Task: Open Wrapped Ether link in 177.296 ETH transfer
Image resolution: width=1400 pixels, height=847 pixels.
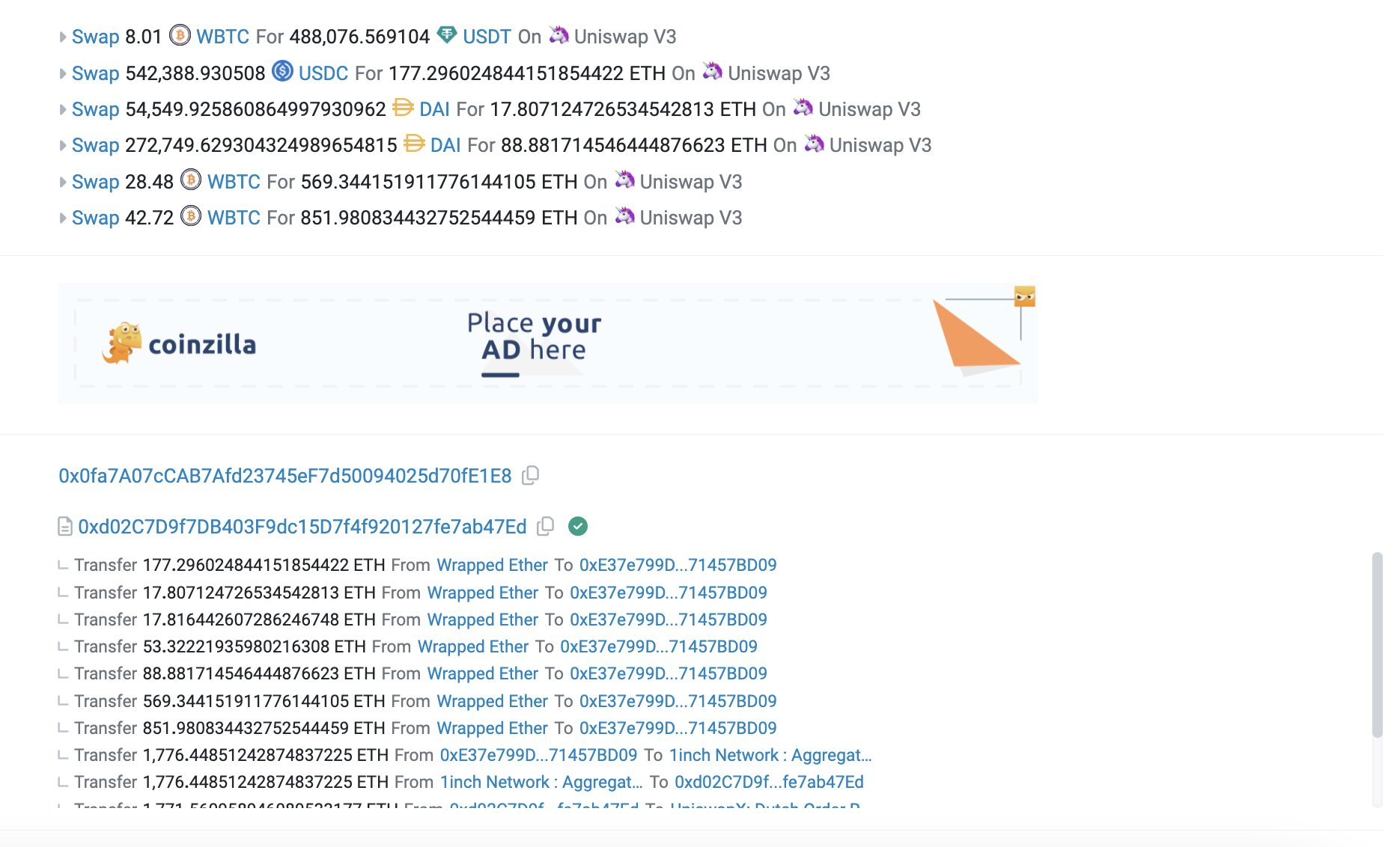Action: click(x=492, y=565)
